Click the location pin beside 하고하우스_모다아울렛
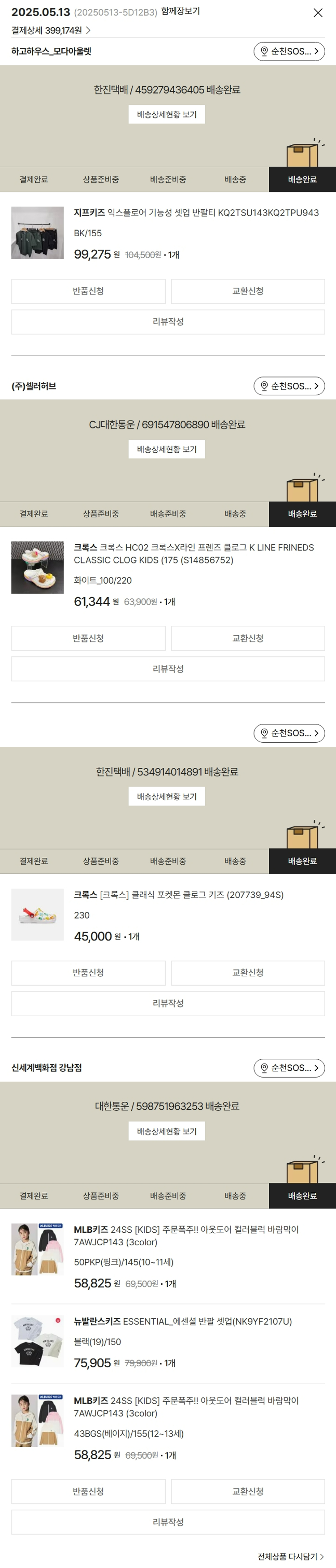 pyautogui.click(x=264, y=52)
